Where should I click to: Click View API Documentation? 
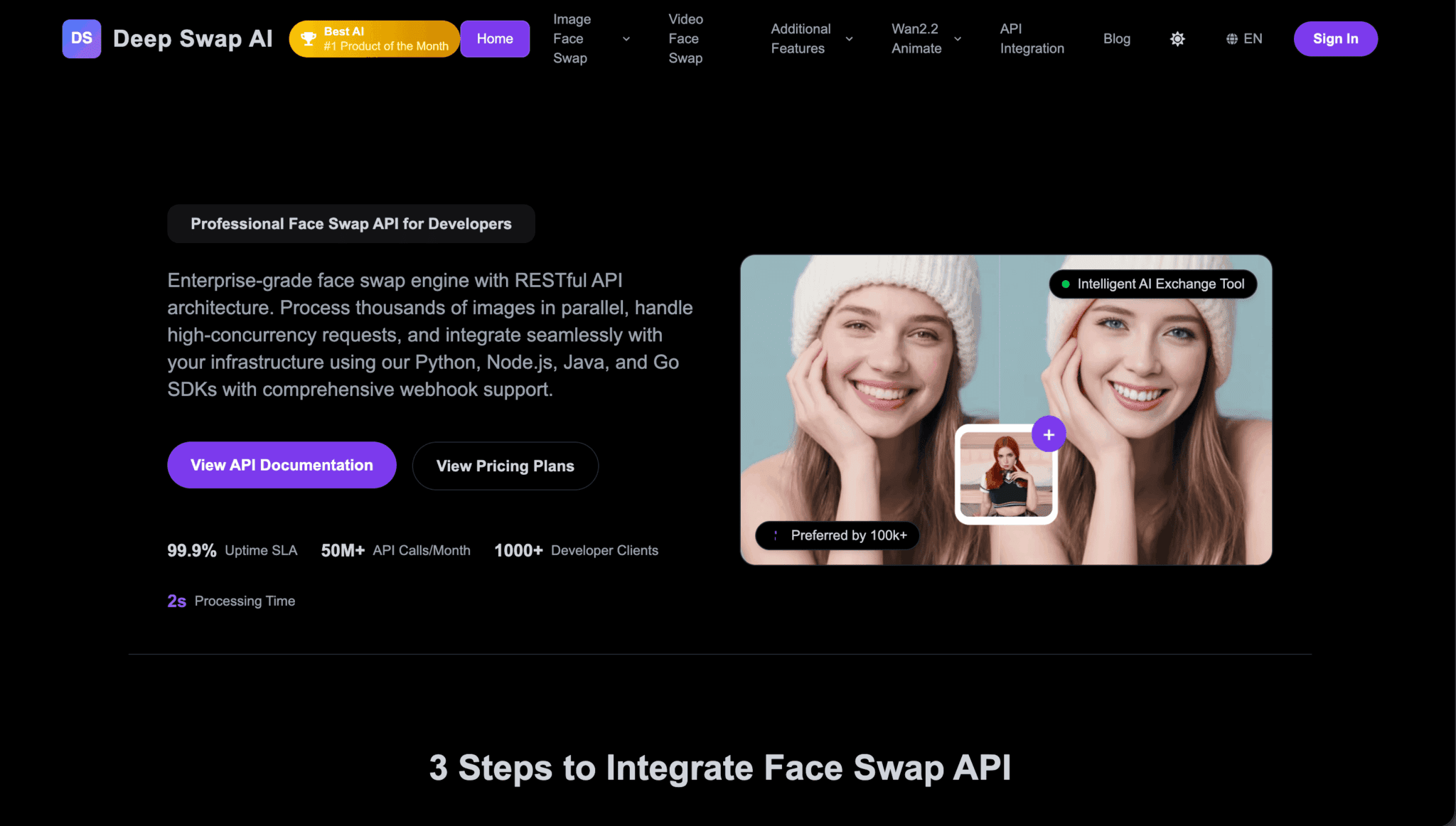pos(281,465)
